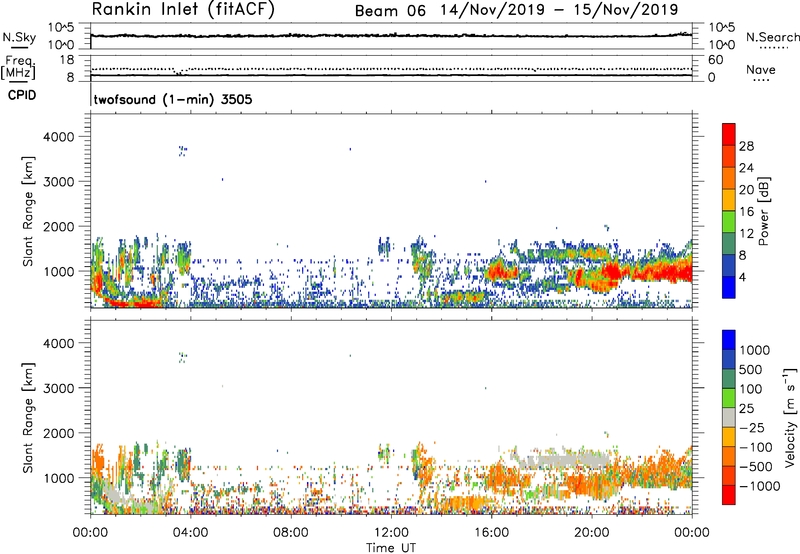800x554 pixels.
Task: Click the "20:00" time tick label
Action: pyautogui.click(x=591, y=533)
